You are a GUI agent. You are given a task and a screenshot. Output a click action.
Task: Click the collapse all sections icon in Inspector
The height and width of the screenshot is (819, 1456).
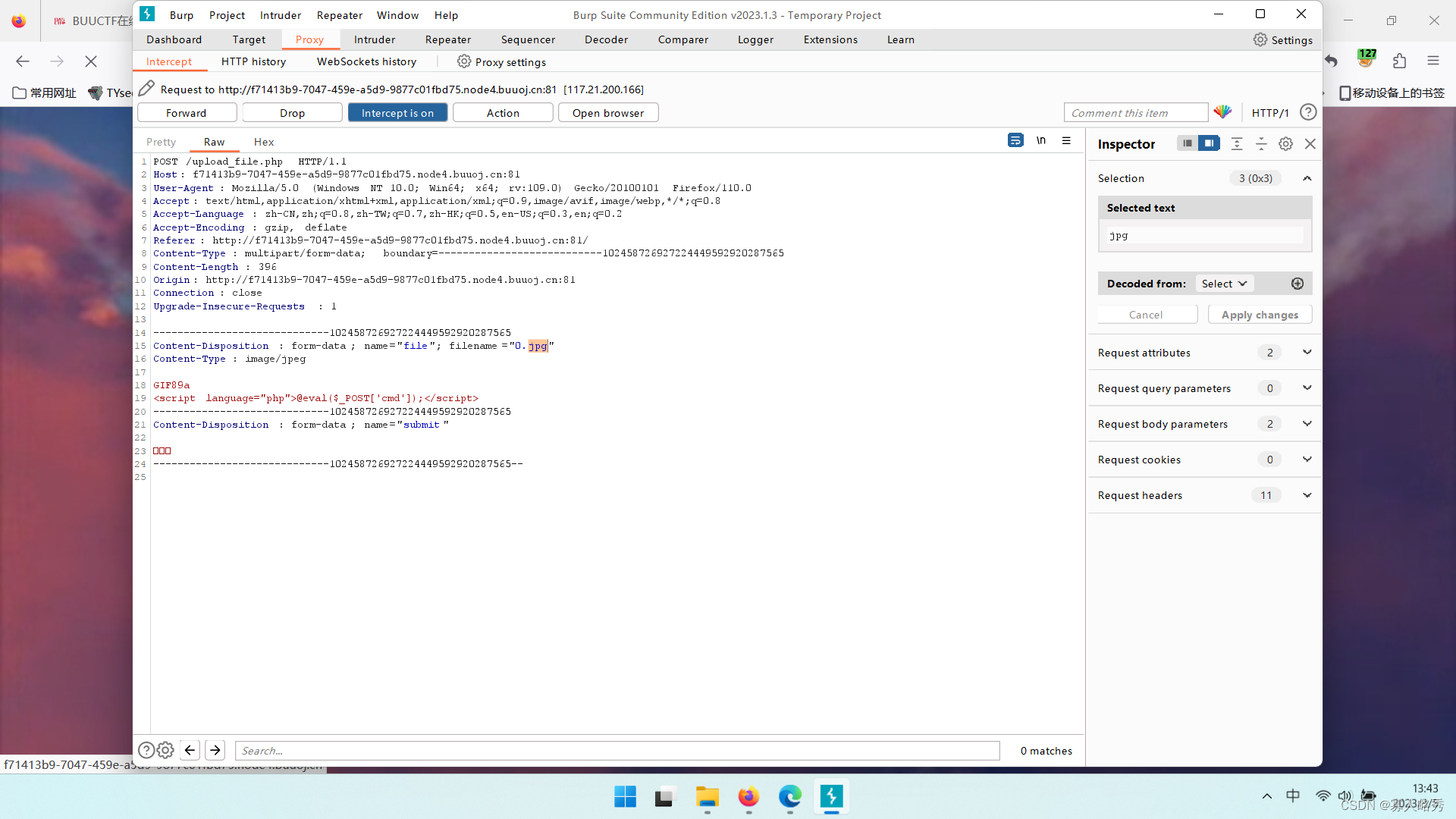pyautogui.click(x=1261, y=143)
